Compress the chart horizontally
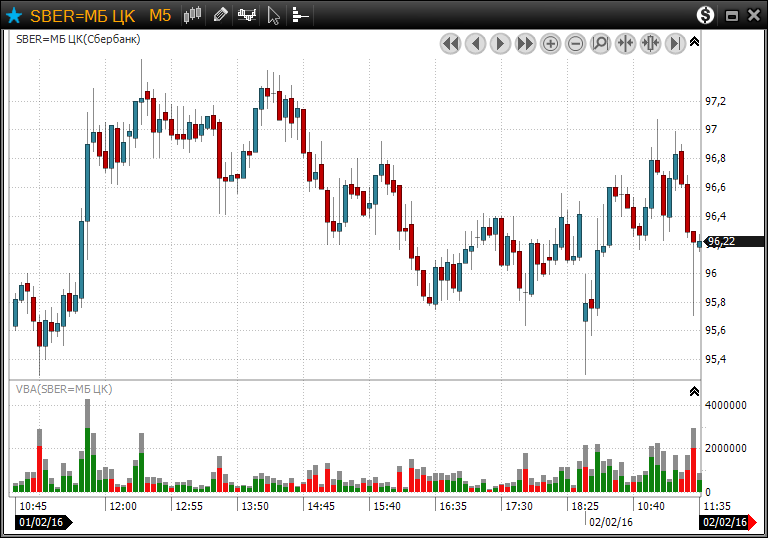The width and height of the screenshot is (768, 538). click(x=625, y=43)
